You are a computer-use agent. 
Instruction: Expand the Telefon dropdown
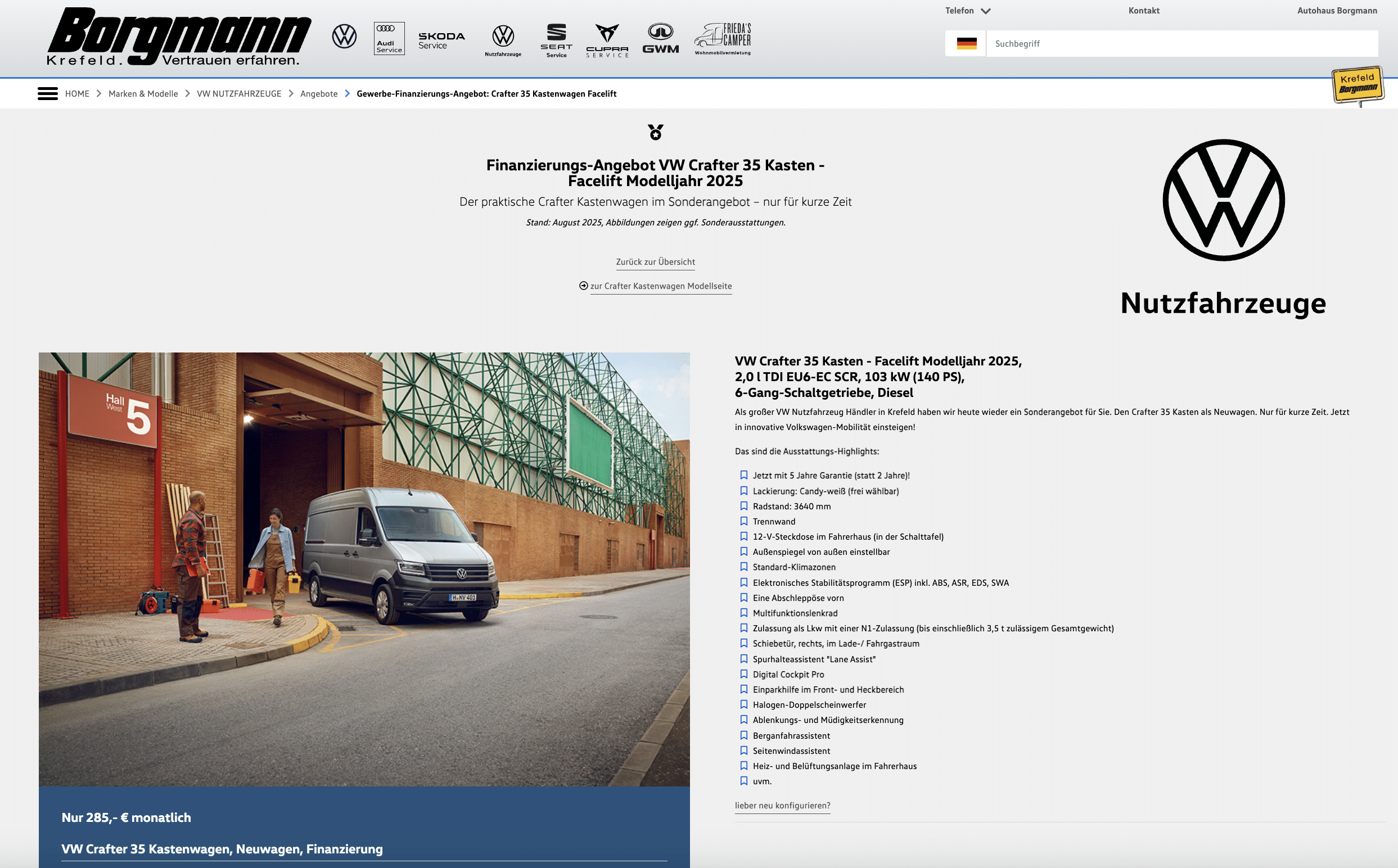click(967, 11)
